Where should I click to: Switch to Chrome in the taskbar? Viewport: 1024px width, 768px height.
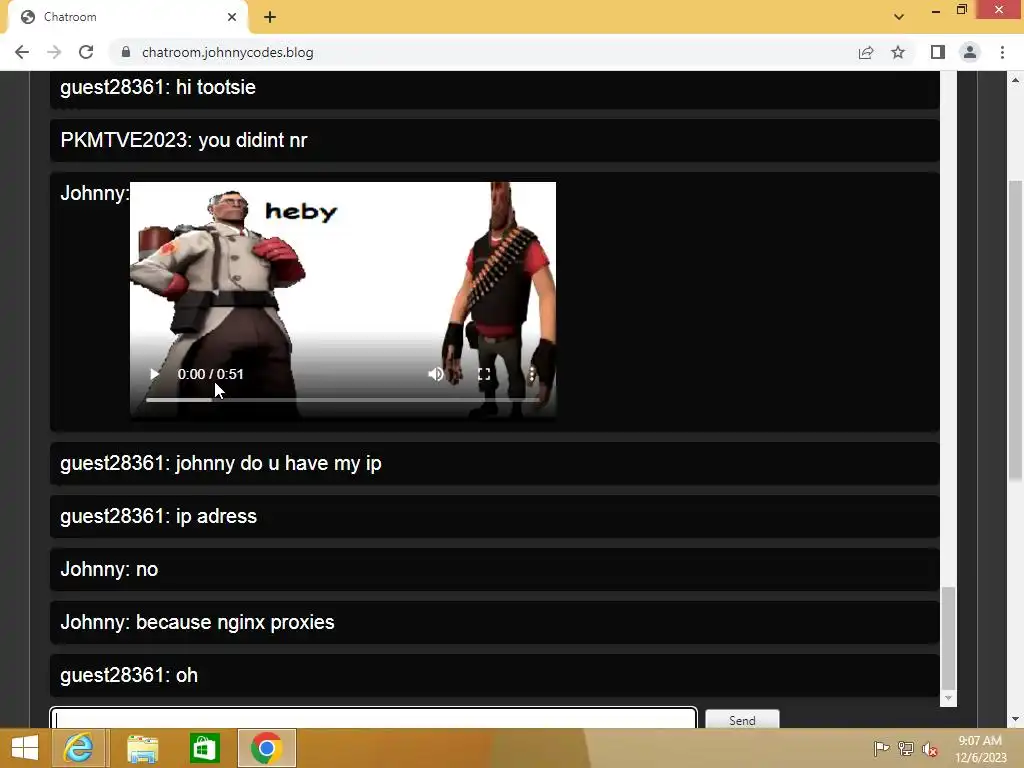tap(266, 748)
